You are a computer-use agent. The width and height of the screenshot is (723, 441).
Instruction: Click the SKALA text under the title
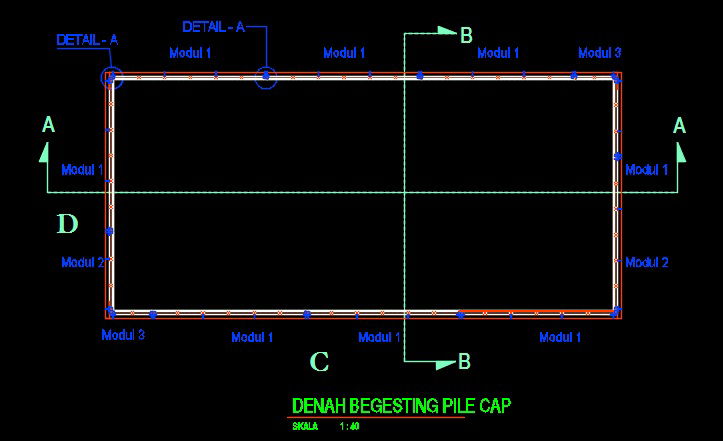click(x=305, y=426)
